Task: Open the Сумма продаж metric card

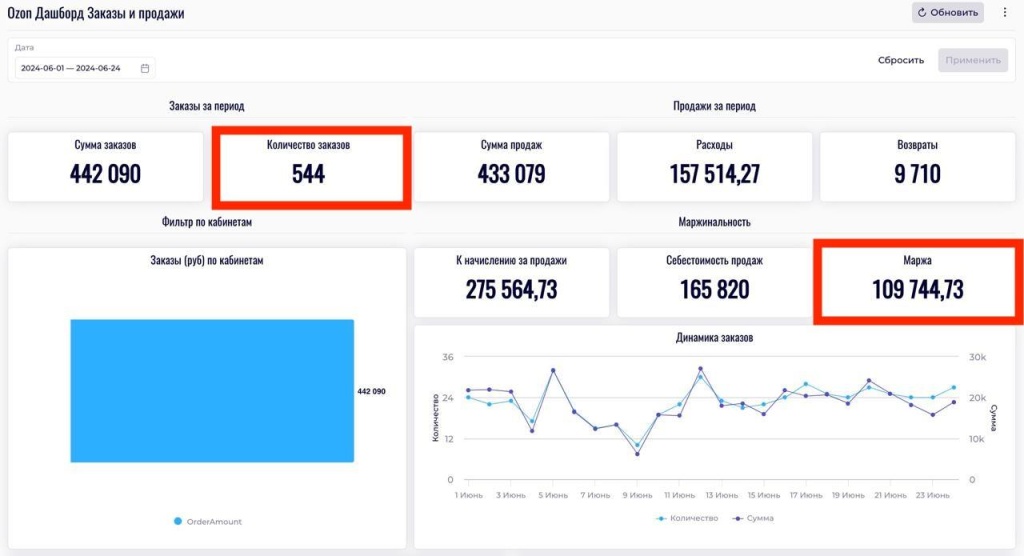Action: pyautogui.click(x=511, y=166)
